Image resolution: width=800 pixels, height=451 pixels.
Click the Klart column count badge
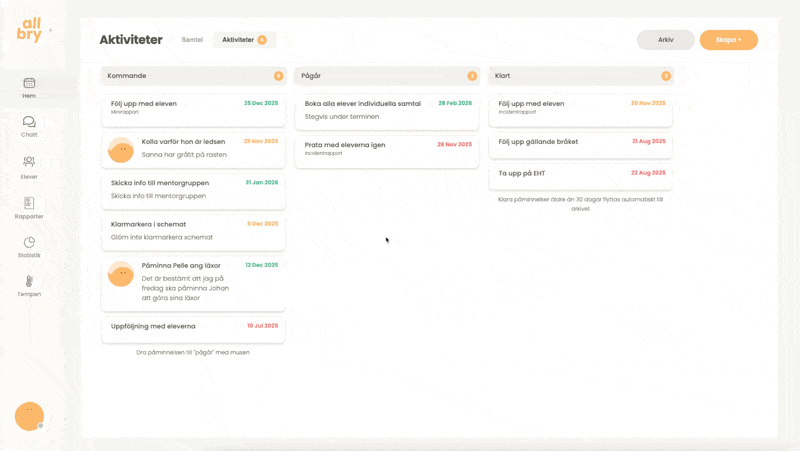point(666,76)
